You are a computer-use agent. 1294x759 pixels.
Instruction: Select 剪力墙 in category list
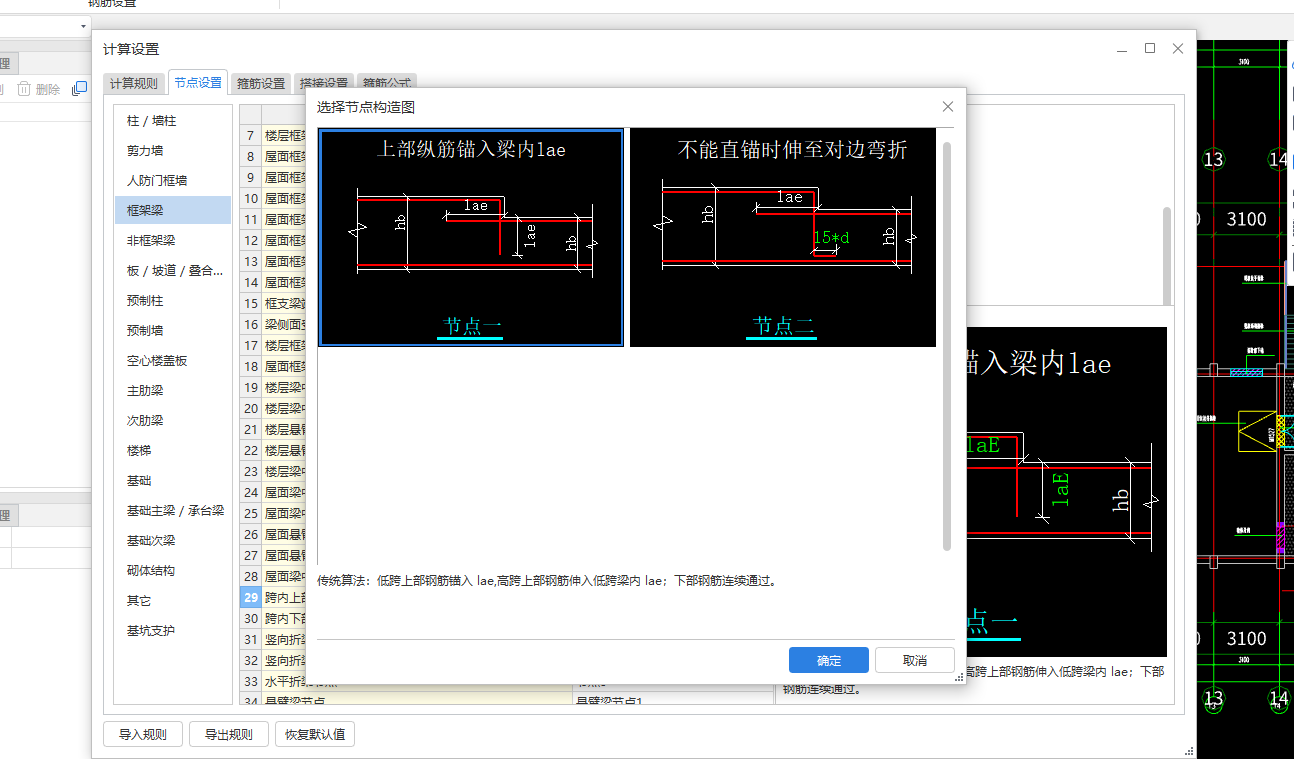point(172,150)
